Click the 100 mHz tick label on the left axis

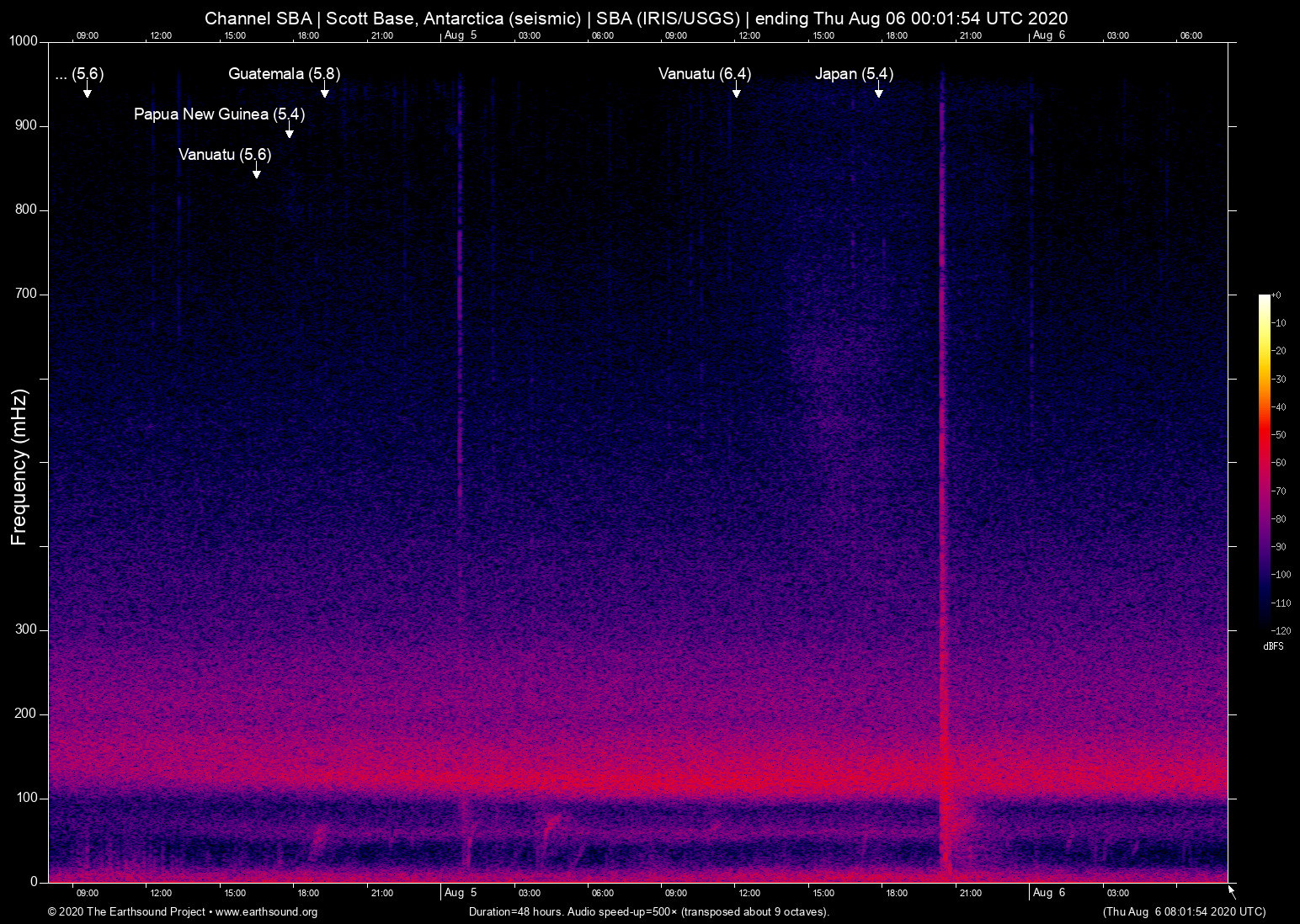(26, 798)
